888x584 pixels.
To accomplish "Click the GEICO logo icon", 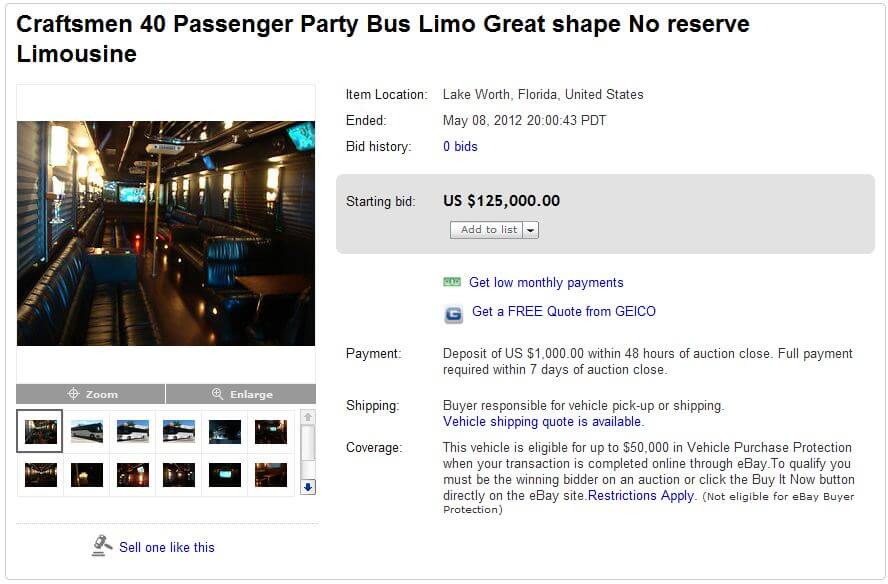I will pos(454,313).
